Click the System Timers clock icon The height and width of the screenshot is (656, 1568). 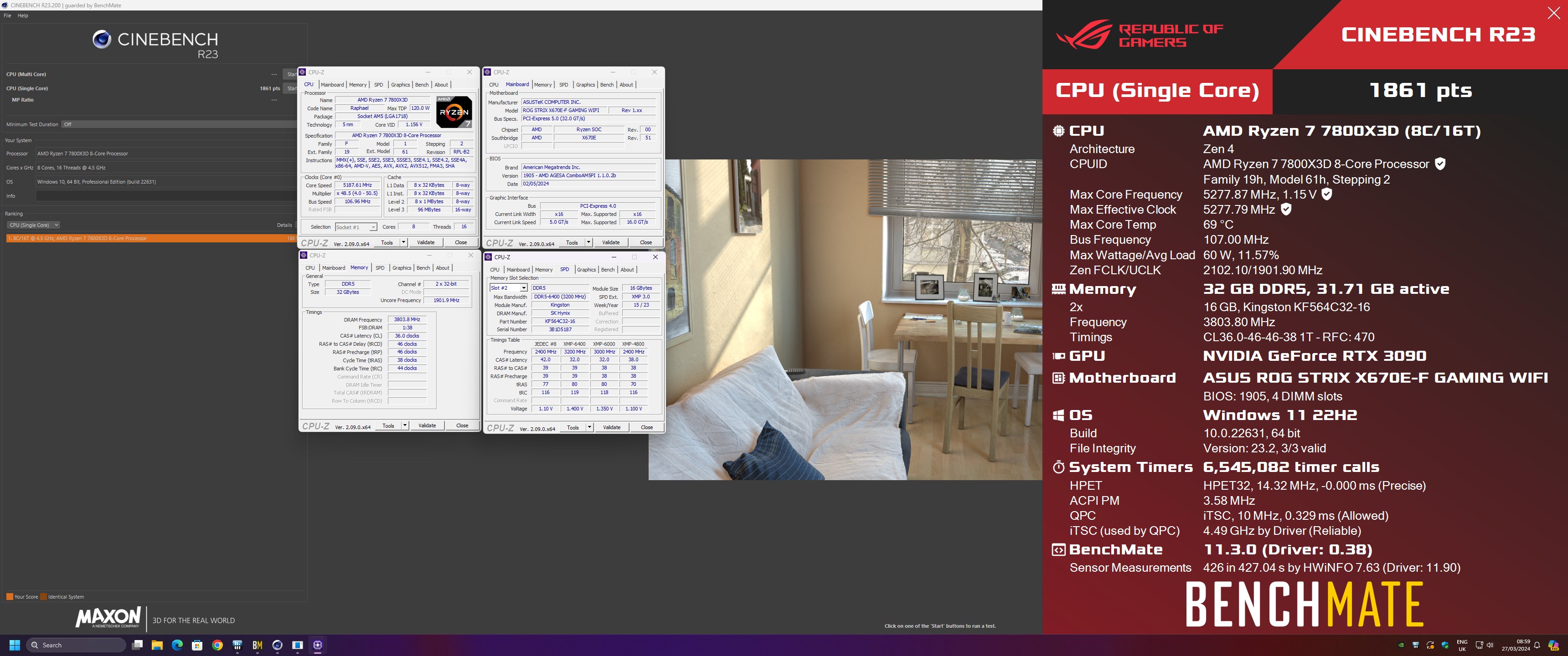(x=1058, y=467)
